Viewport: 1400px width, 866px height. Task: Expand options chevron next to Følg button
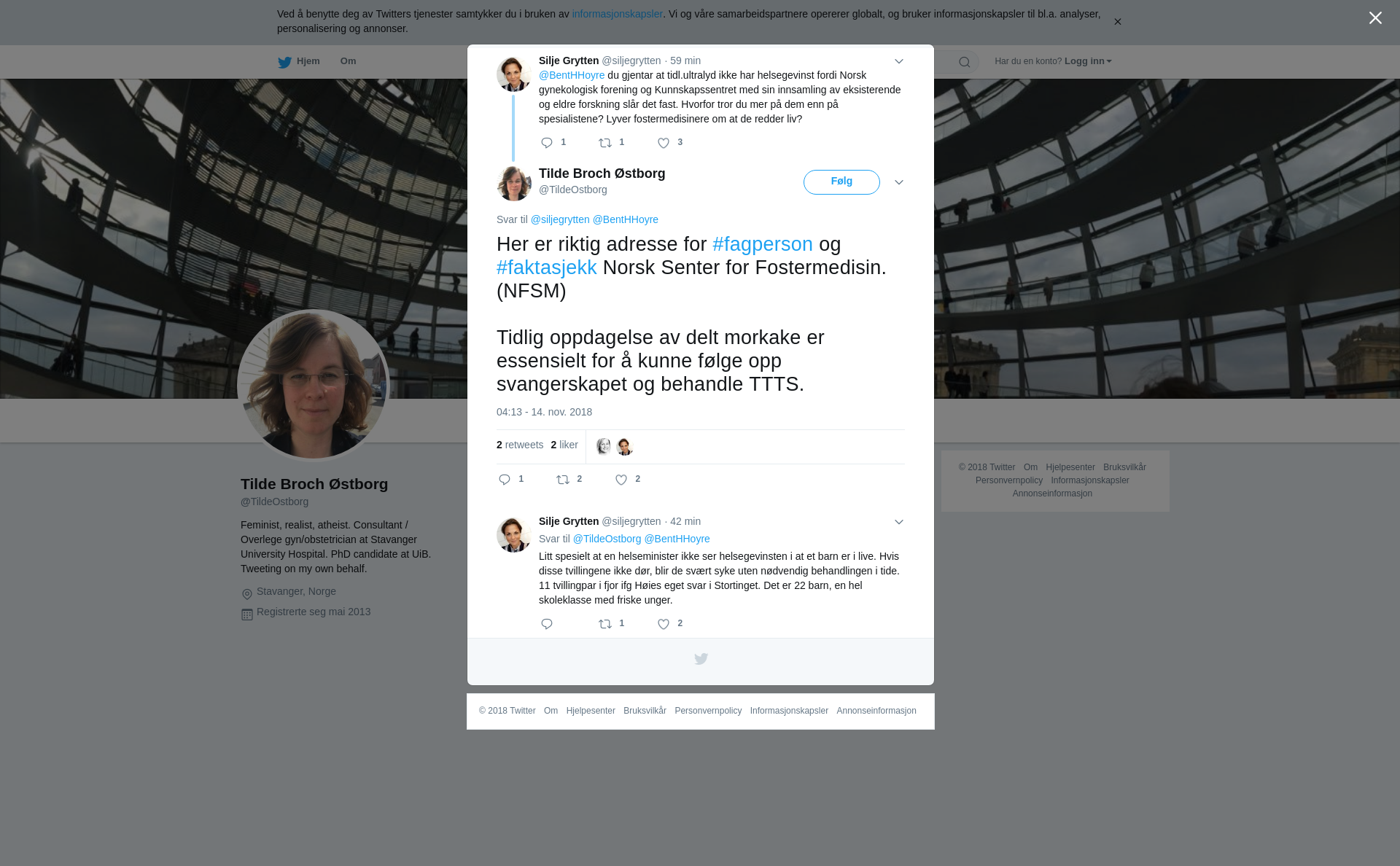(x=899, y=182)
